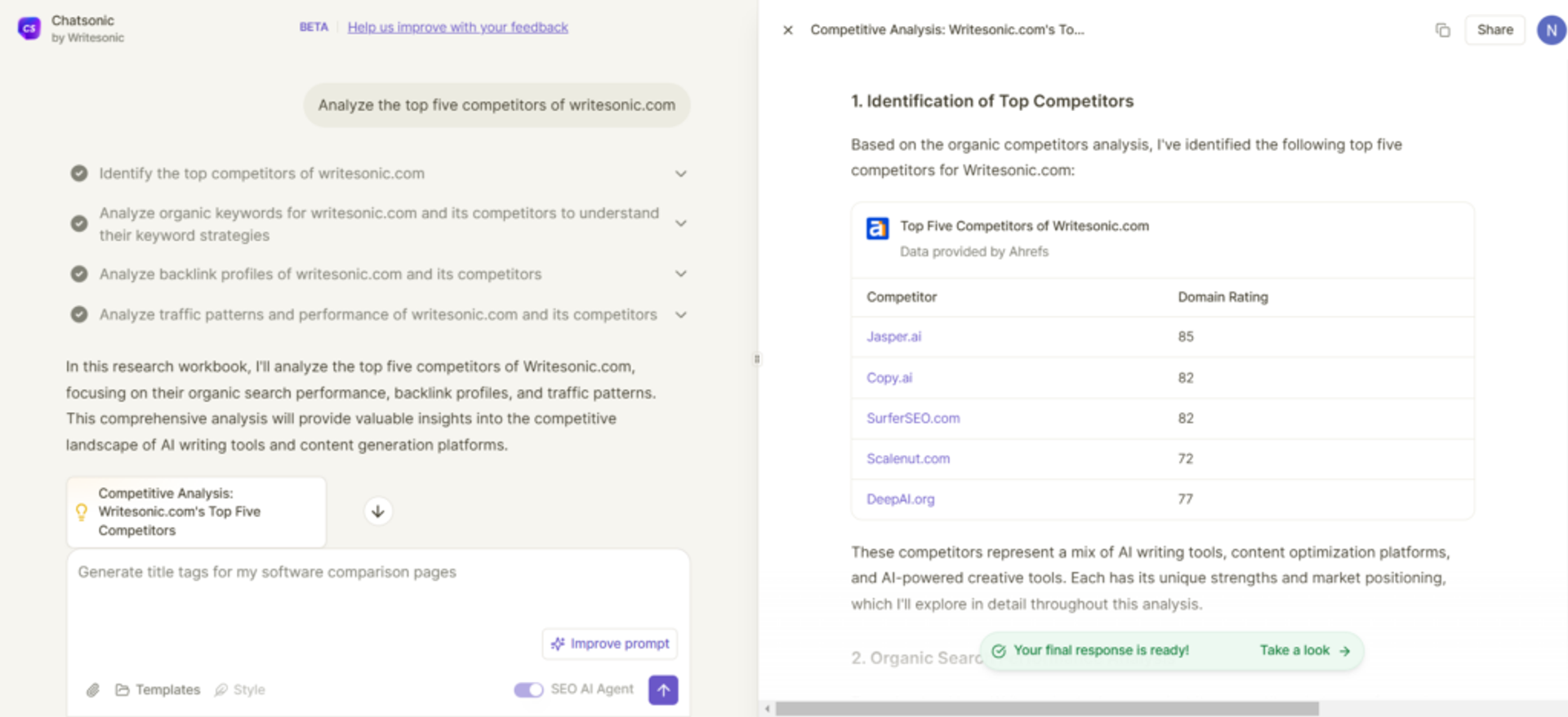Click the Ahrefs logo icon in table header
The width and height of the screenshot is (1568, 717).
click(877, 229)
